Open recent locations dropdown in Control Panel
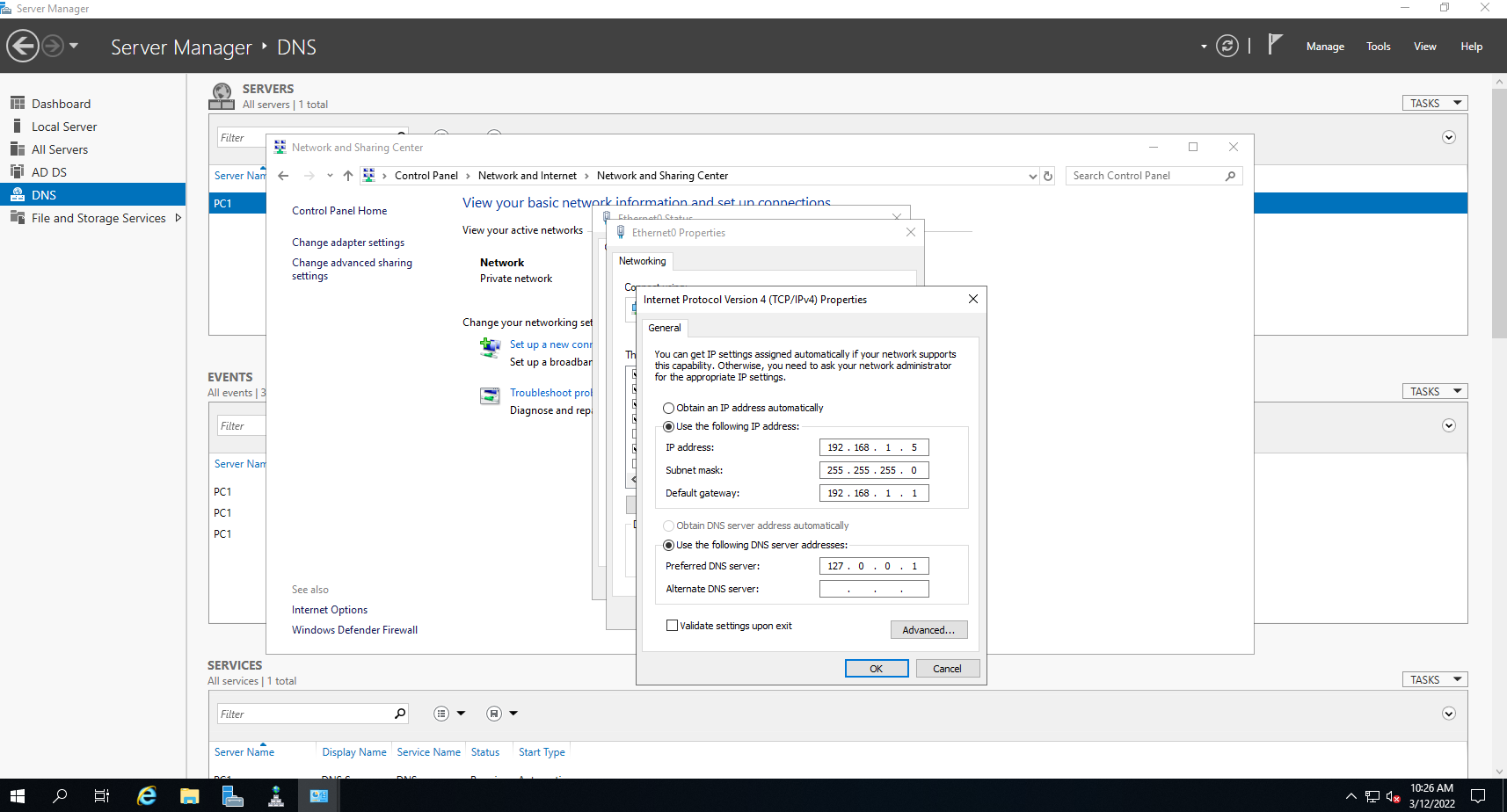 [330, 176]
